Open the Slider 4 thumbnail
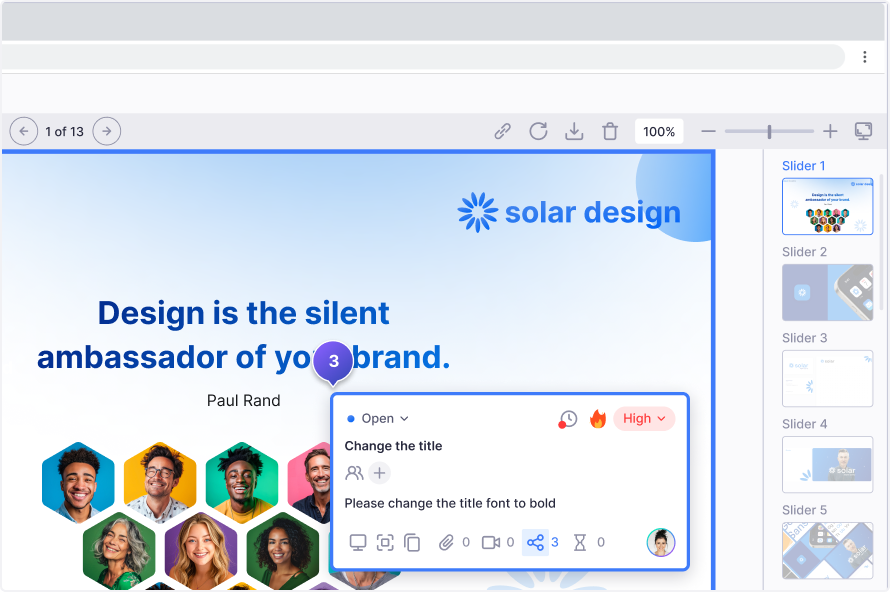 pyautogui.click(x=827, y=464)
